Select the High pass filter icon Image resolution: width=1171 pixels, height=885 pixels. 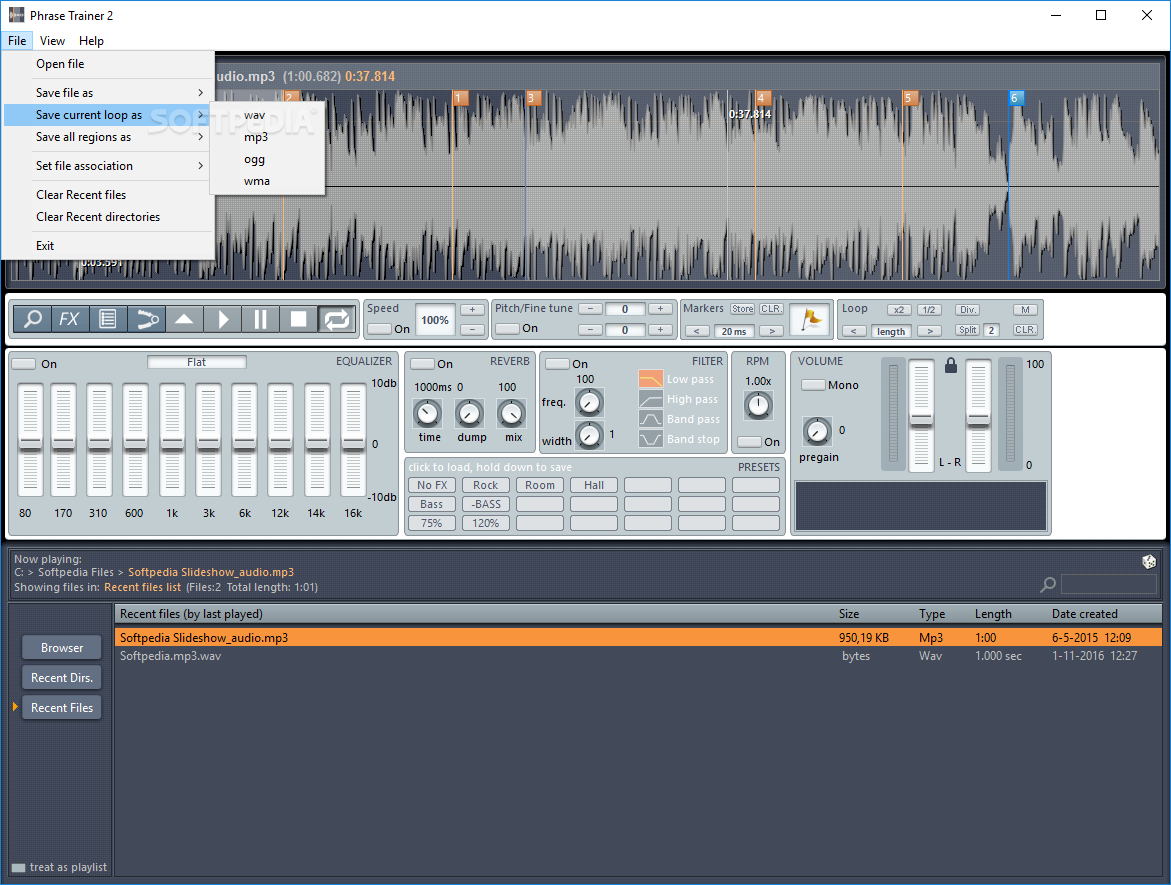[x=650, y=399]
